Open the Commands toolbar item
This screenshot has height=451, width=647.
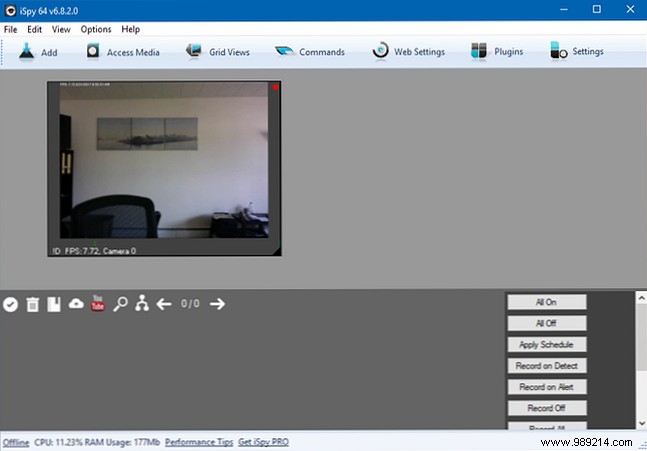(310, 52)
